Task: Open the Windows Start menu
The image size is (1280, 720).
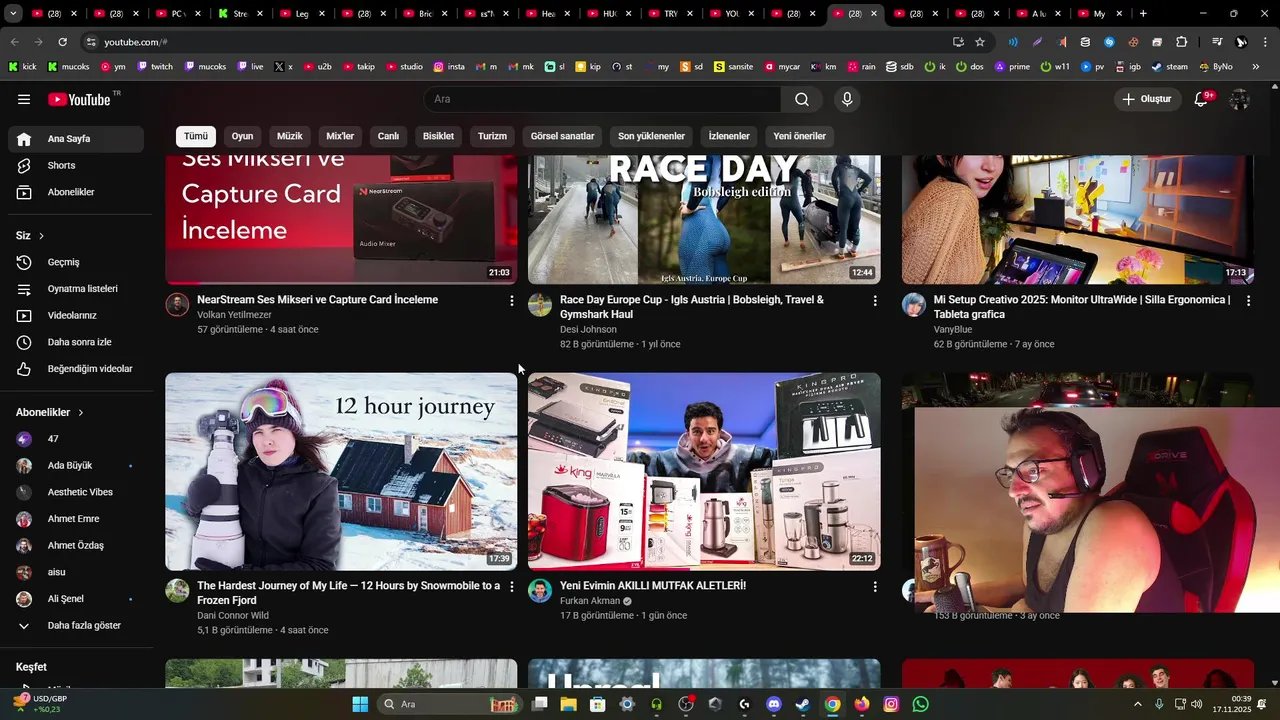Action: pos(360,704)
